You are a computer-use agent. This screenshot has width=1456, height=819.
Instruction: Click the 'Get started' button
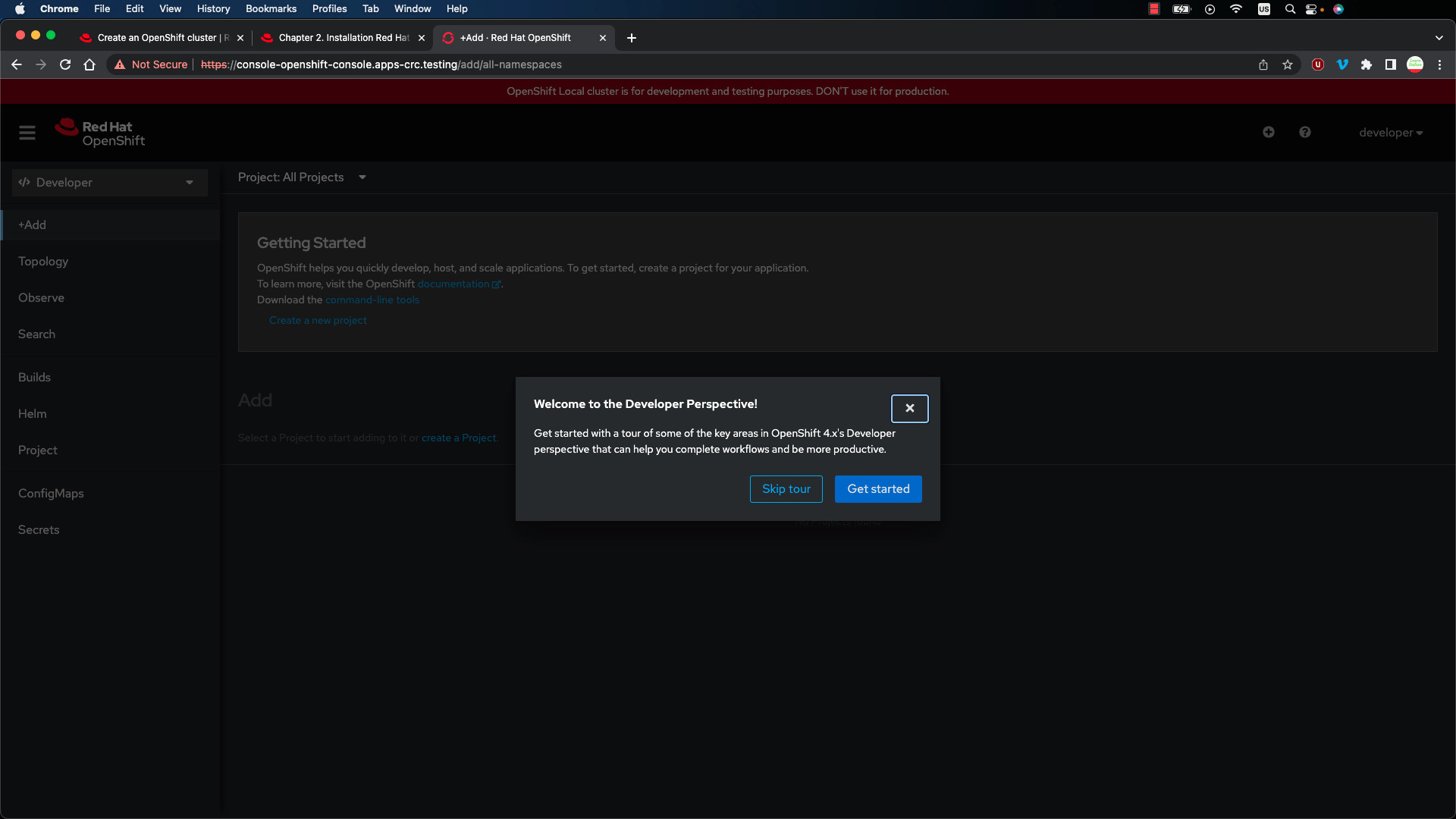(878, 489)
